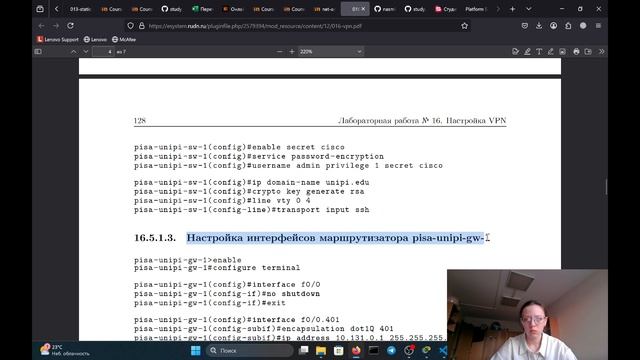Open Task View from taskbar

[303, 350]
